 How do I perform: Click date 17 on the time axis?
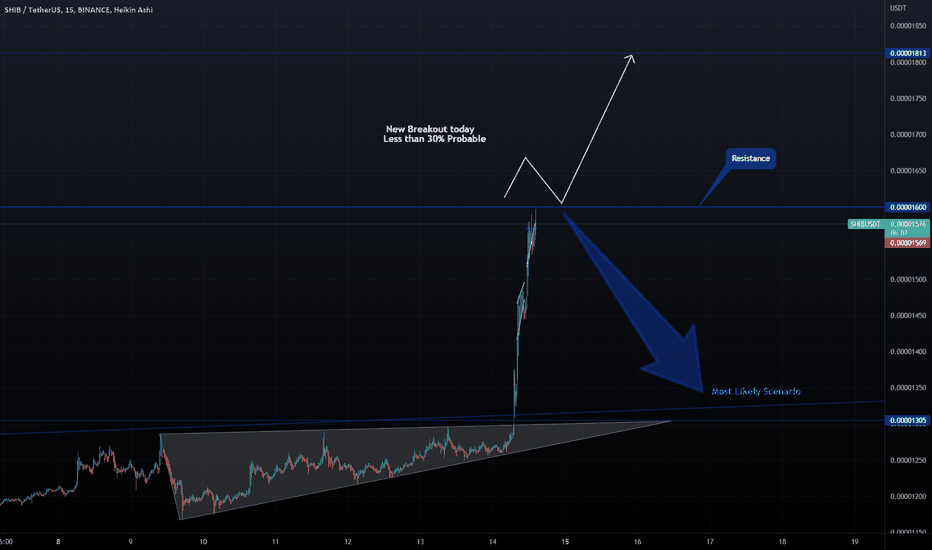[710, 542]
